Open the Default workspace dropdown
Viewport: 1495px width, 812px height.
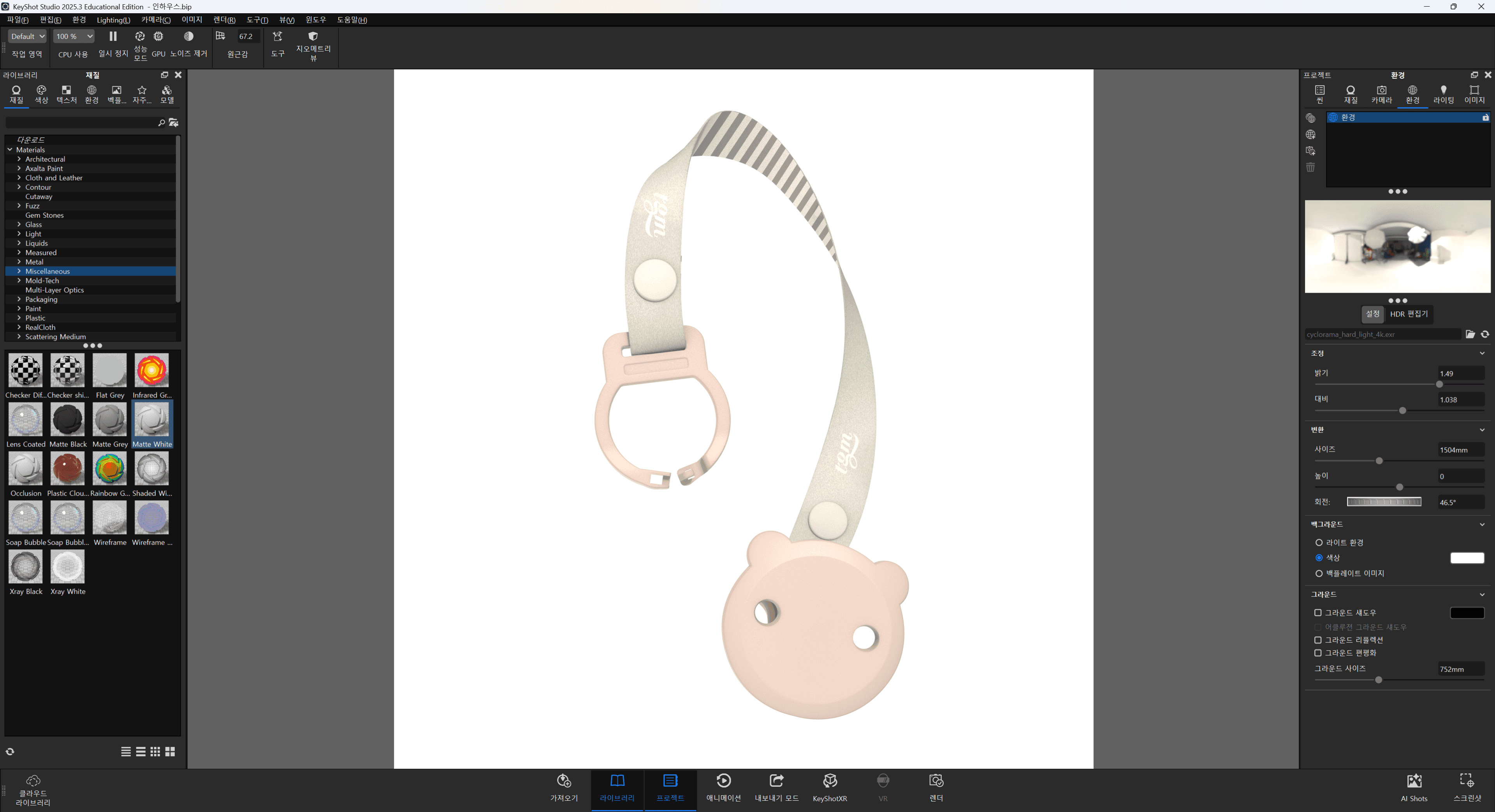27,37
